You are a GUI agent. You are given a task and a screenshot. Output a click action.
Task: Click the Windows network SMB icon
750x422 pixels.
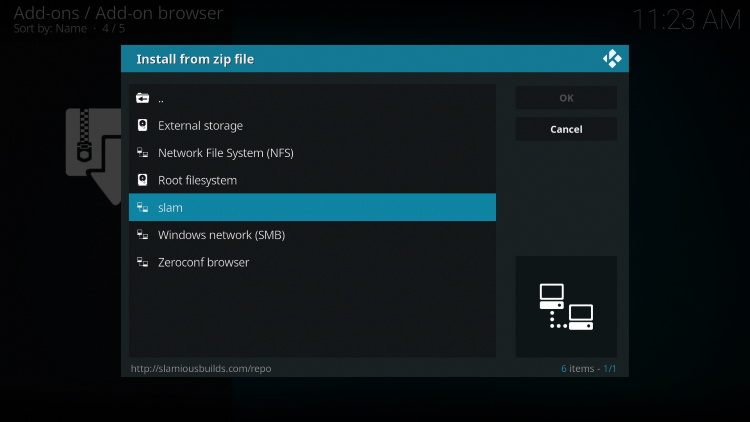143,235
